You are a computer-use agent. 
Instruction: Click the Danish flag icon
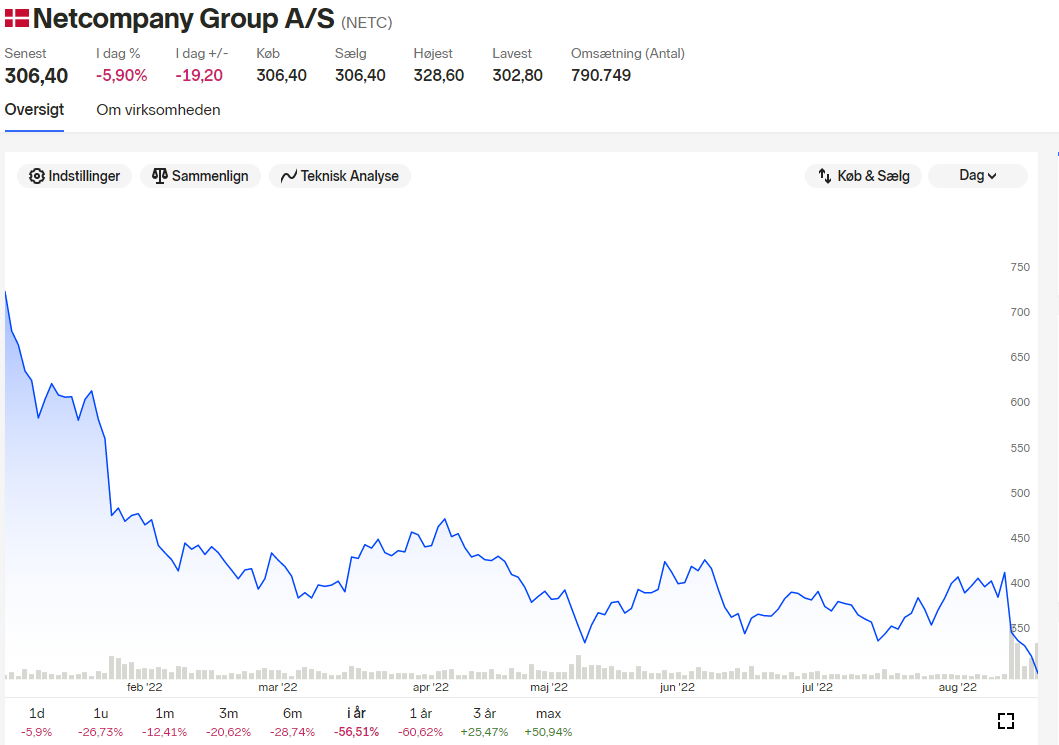tap(17, 18)
